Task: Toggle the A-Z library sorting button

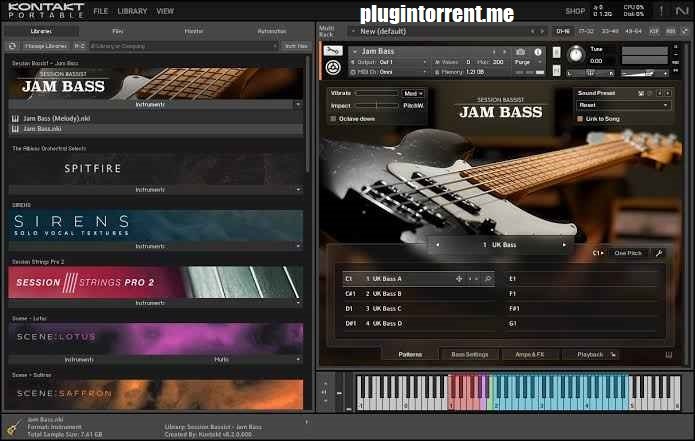Action: pyautogui.click(x=79, y=46)
